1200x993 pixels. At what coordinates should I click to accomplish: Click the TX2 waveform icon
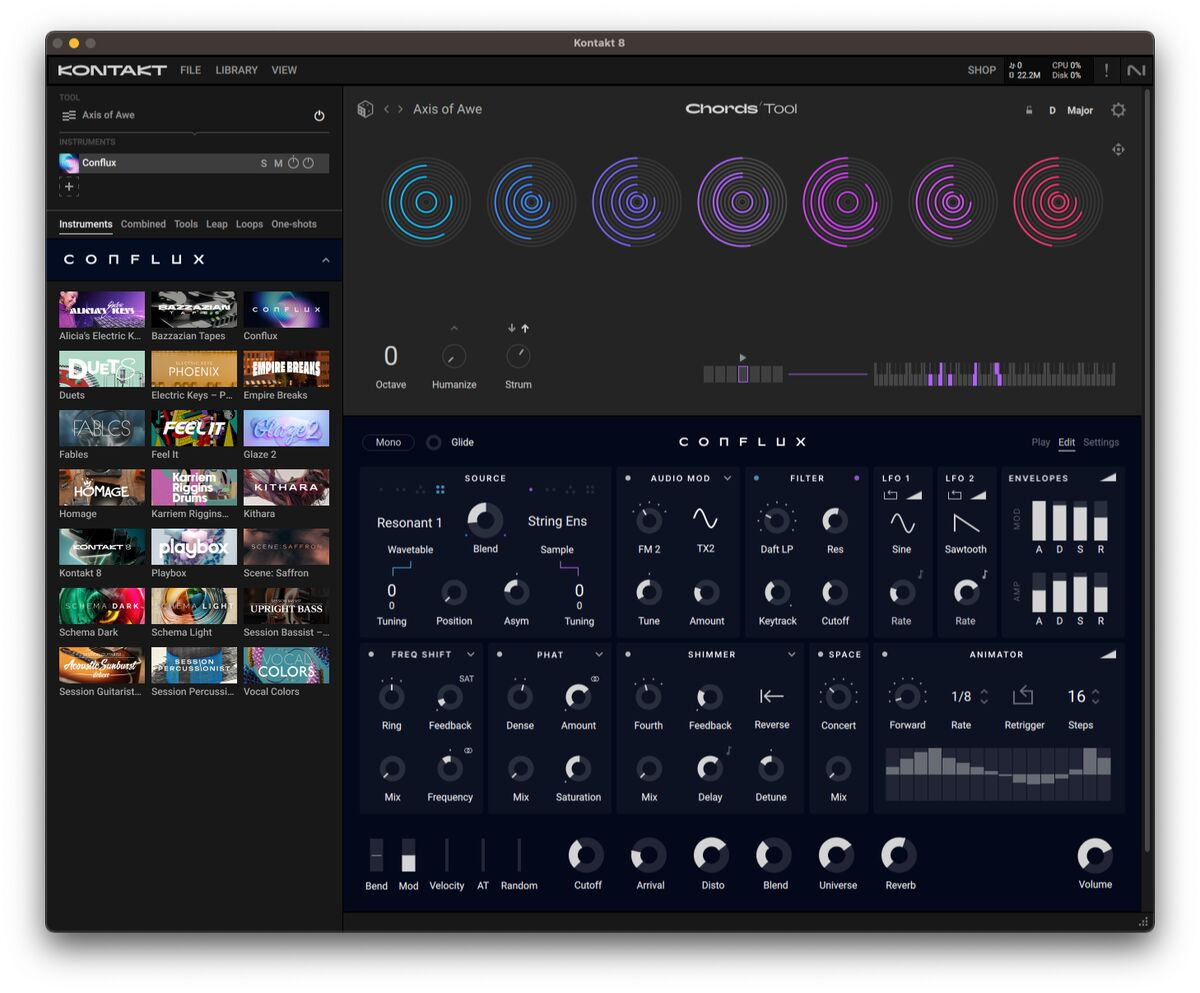pyautogui.click(x=705, y=519)
